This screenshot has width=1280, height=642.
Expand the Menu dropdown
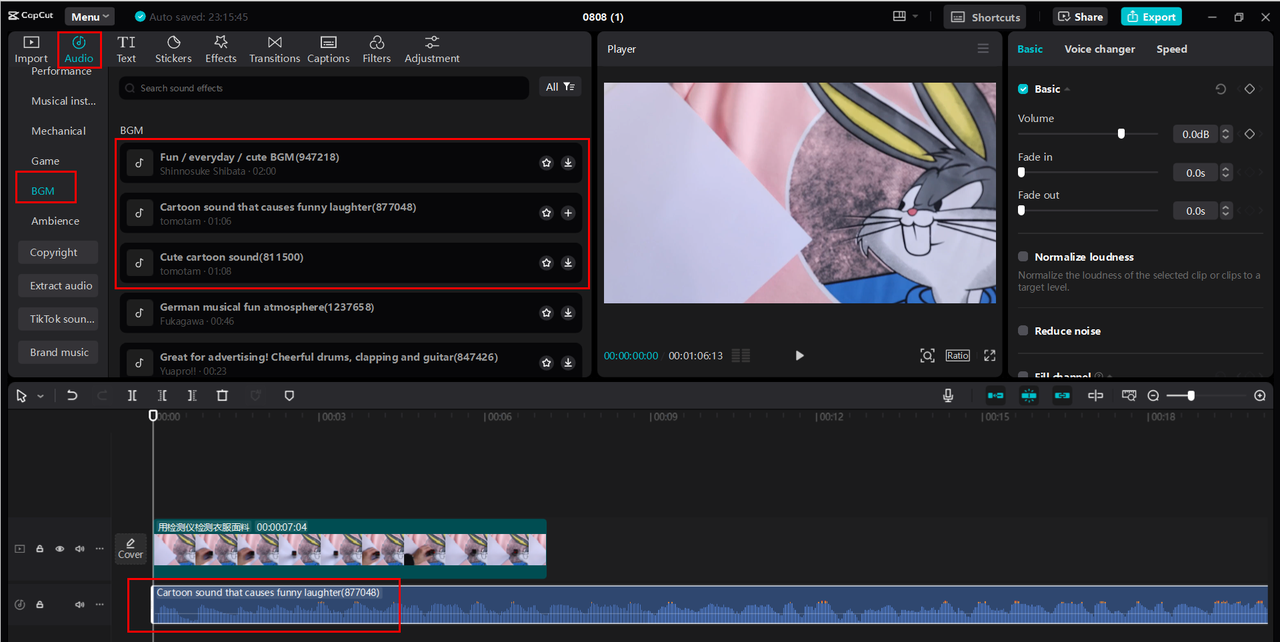pyautogui.click(x=89, y=16)
